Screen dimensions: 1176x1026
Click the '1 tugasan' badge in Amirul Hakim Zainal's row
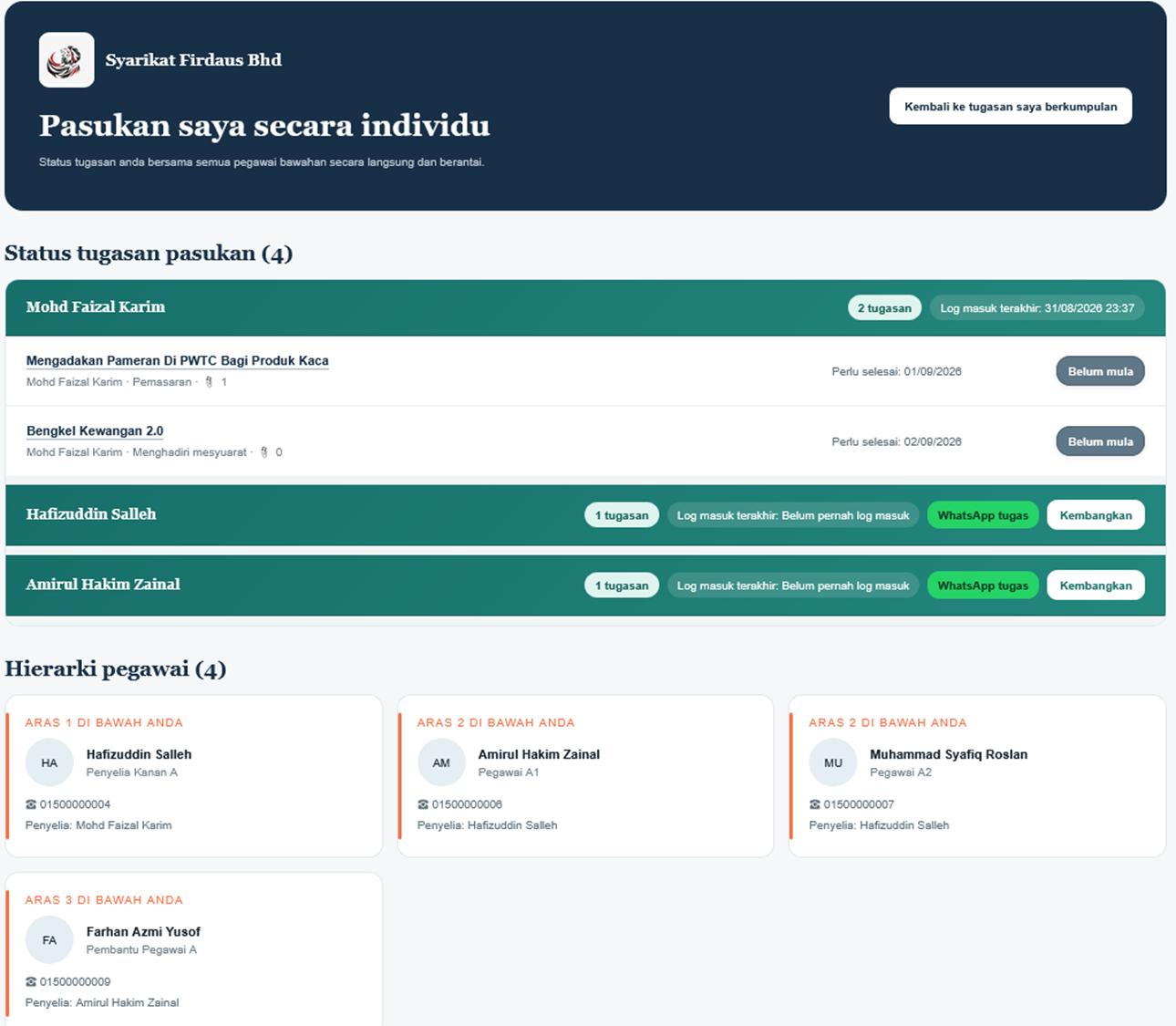coord(622,586)
